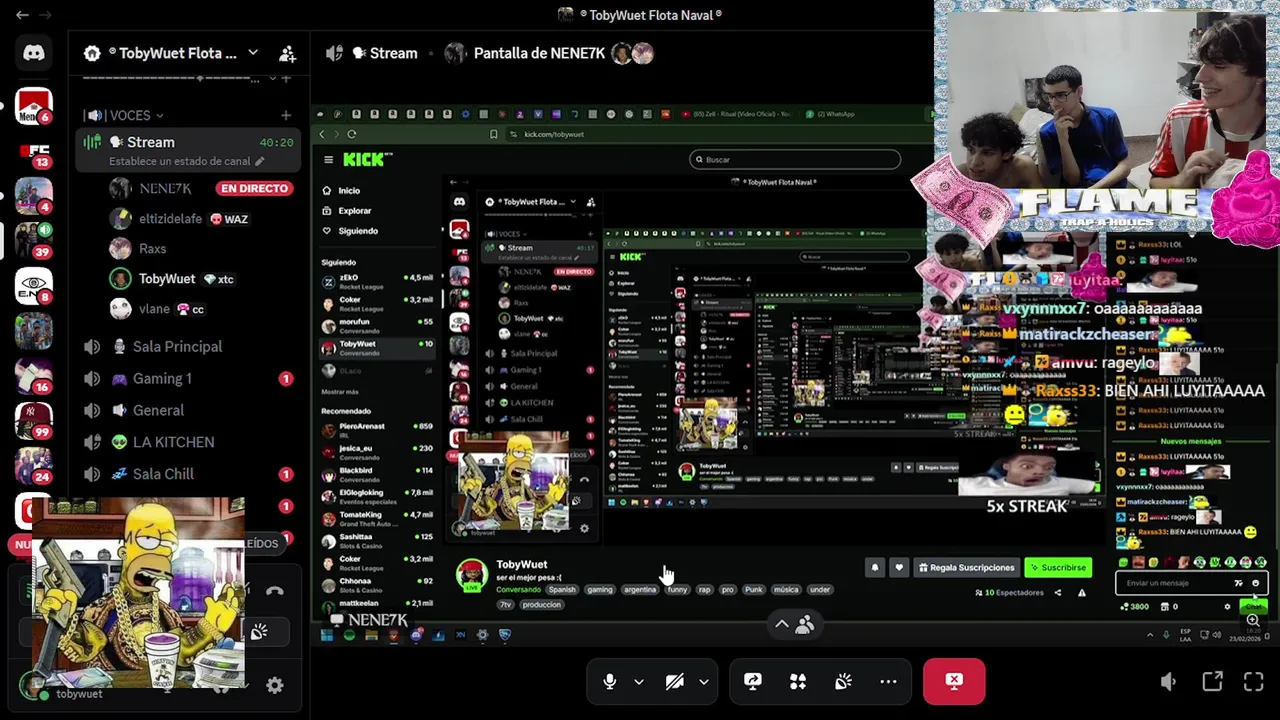Viewport: 1280px width, 720px height.
Task: Click the stream viewers avatars in header
Action: [632, 53]
